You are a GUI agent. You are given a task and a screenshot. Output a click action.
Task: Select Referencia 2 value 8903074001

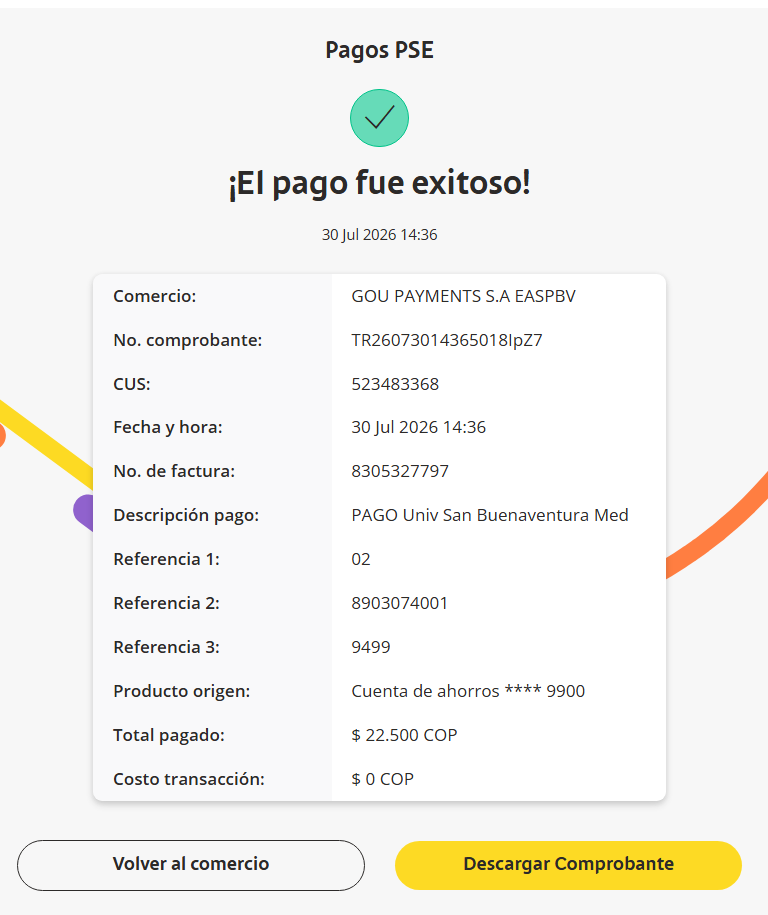pos(400,603)
